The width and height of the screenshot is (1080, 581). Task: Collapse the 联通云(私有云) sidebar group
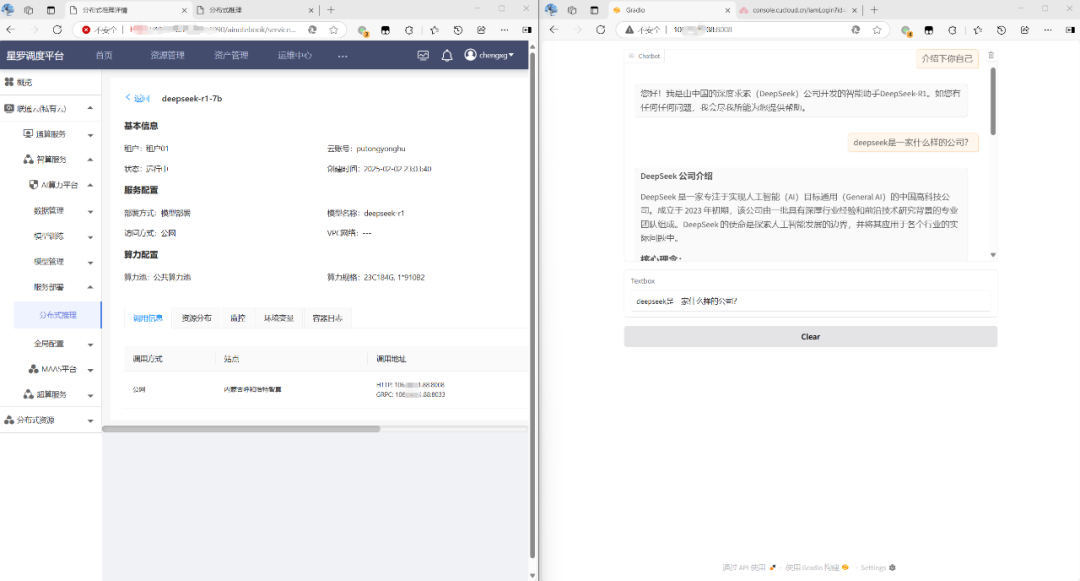point(51,108)
